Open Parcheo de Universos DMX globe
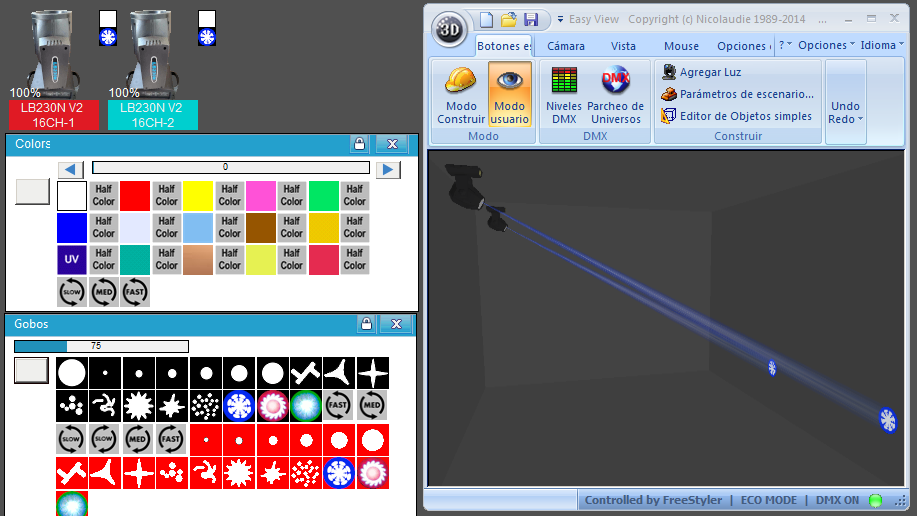Screen dimensions: 917x516 [615, 95]
